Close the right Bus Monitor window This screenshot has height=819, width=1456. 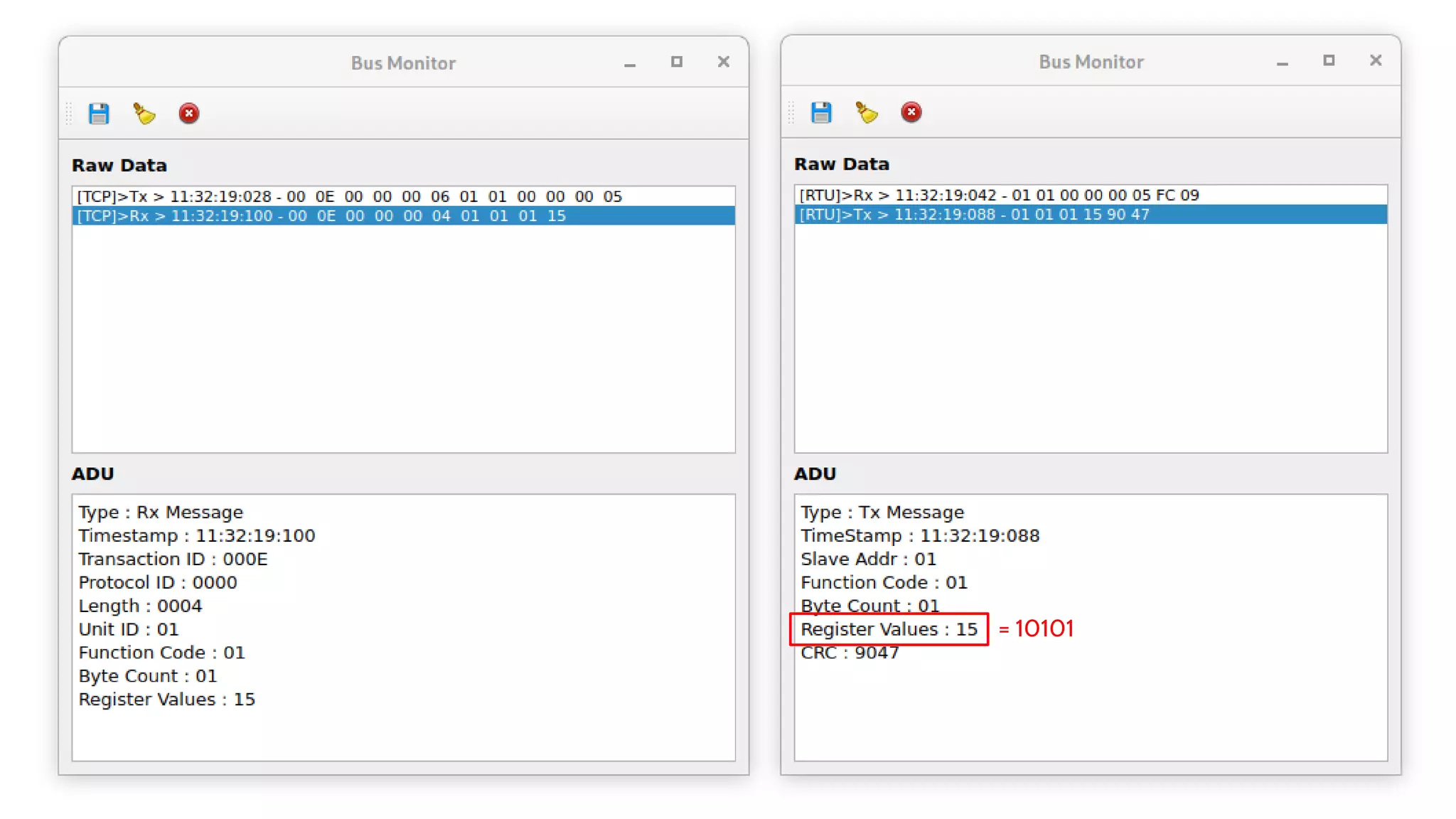pos(1376,61)
